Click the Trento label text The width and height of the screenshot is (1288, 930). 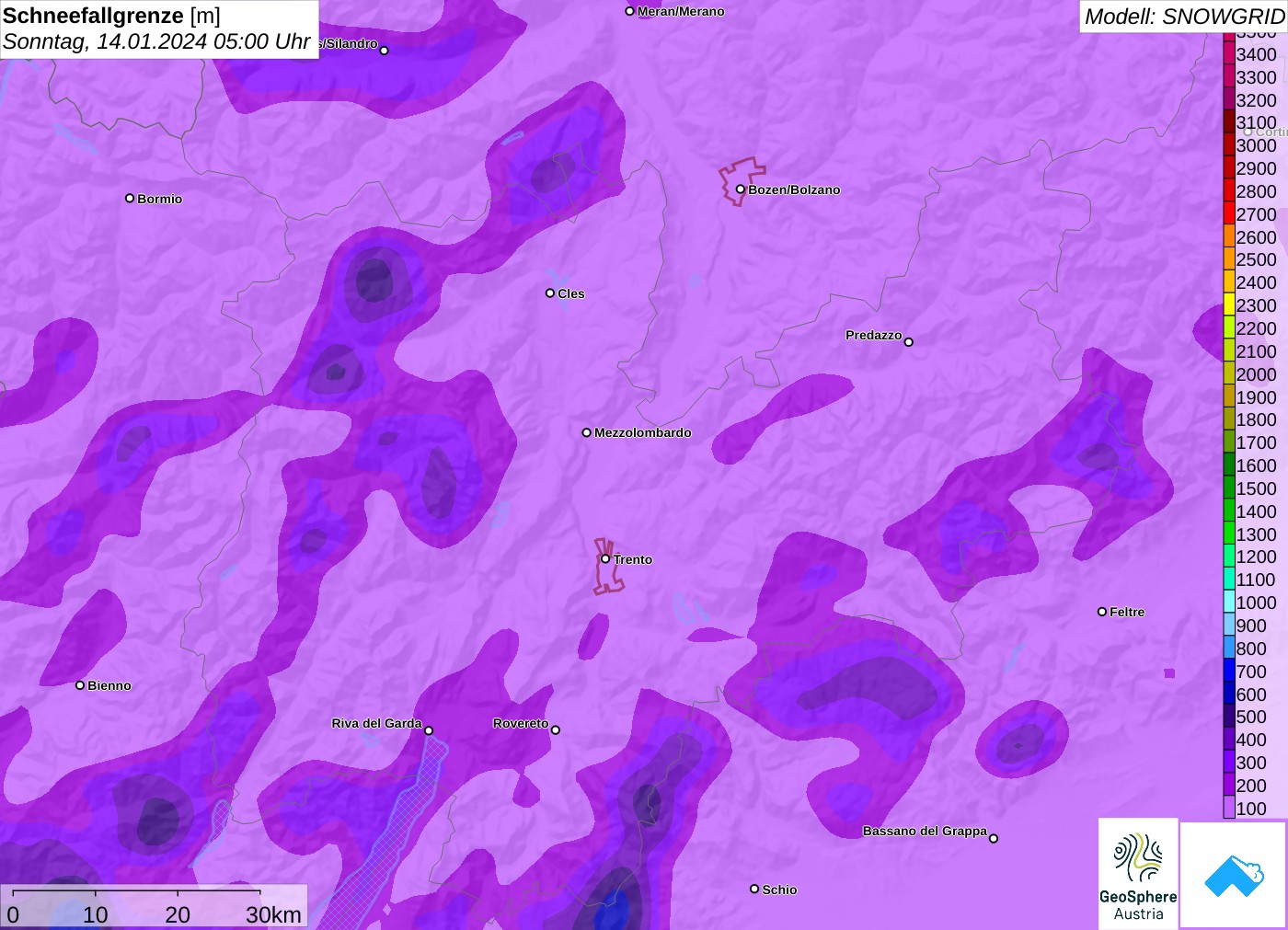click(x=633, y=559)
